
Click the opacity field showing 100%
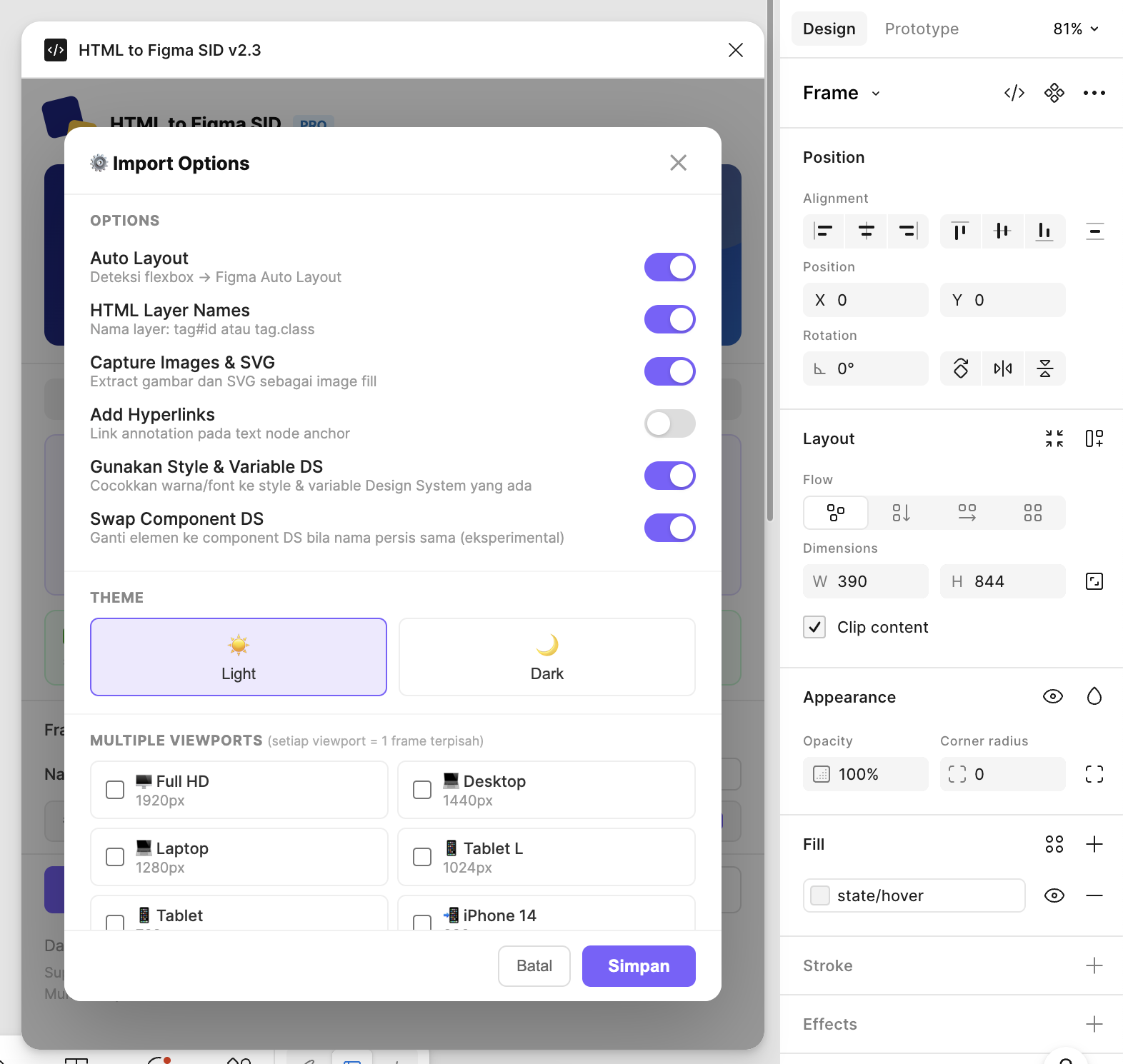pos(866,774)
